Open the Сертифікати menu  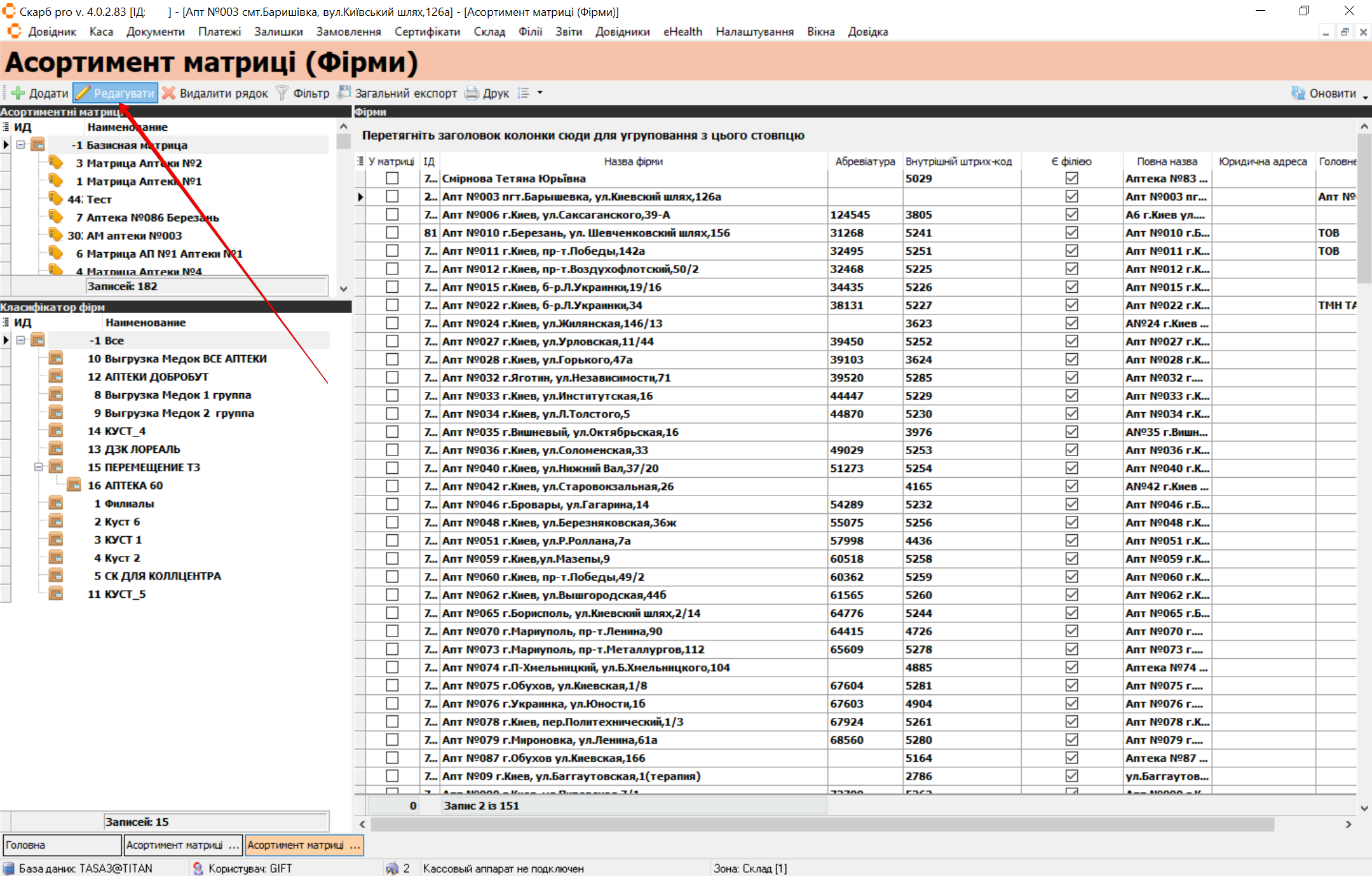(x=427, y=32)
